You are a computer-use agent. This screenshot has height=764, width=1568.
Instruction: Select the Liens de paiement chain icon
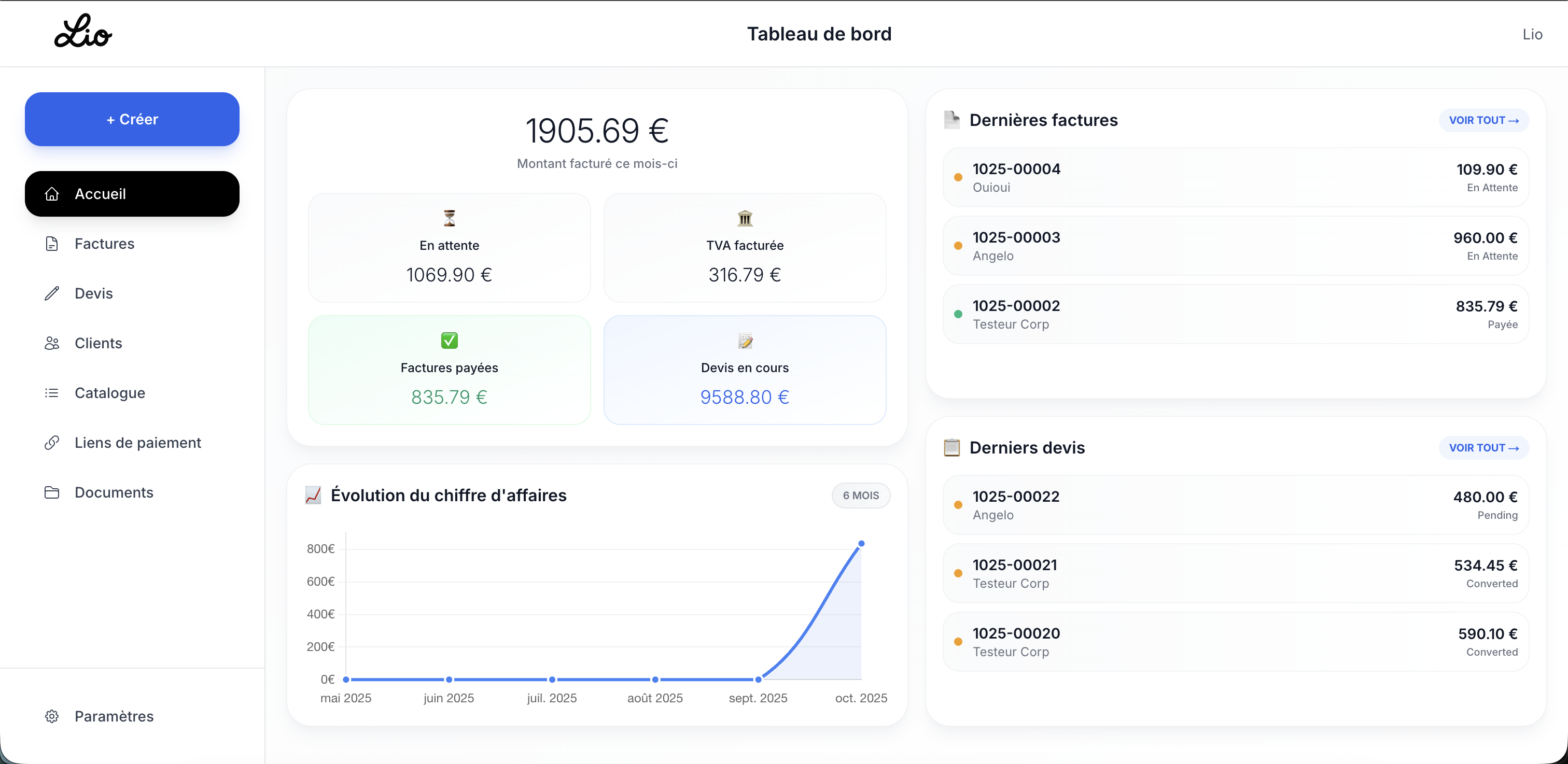click(52, 442)
